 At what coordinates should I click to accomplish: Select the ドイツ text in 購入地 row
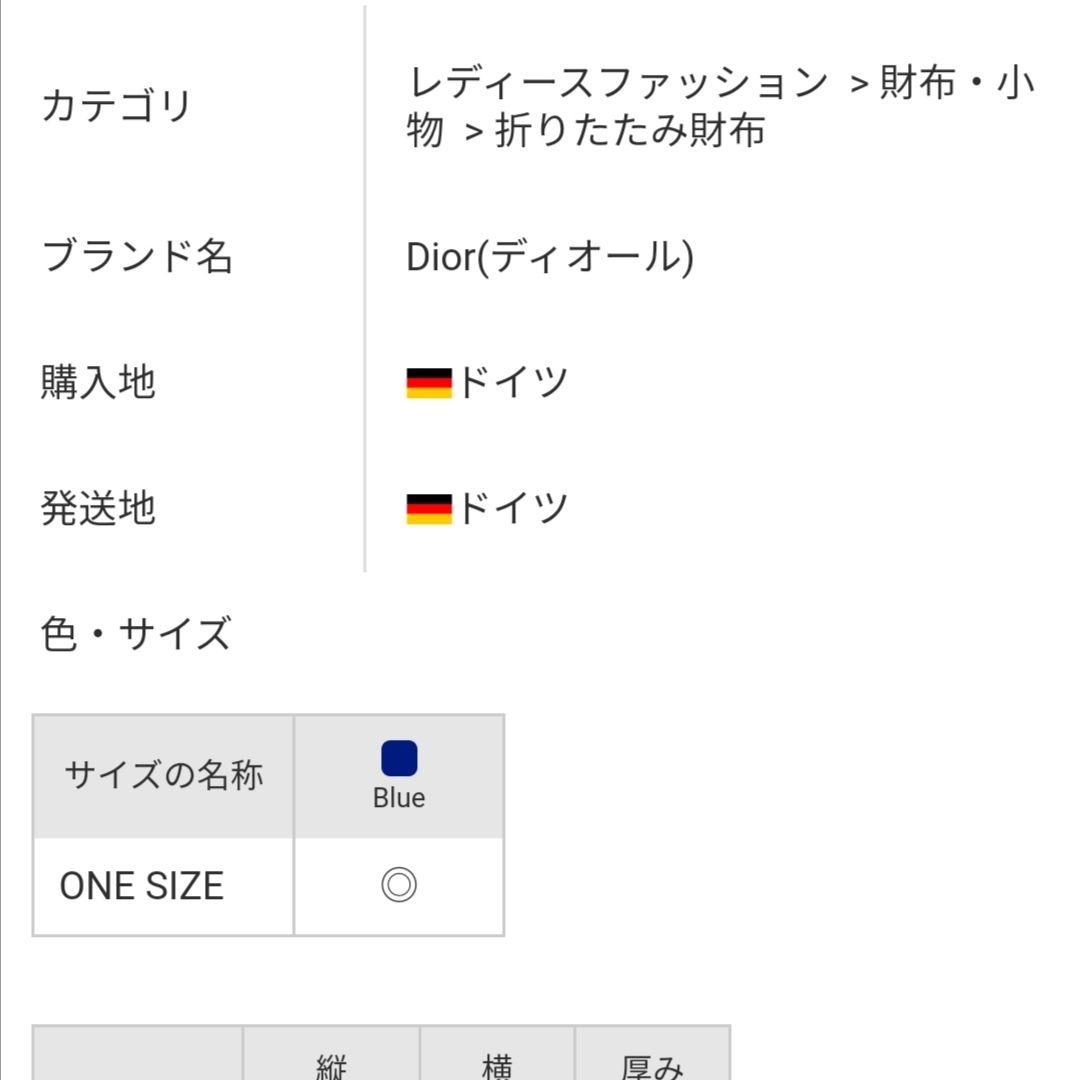tap(512, 382)
